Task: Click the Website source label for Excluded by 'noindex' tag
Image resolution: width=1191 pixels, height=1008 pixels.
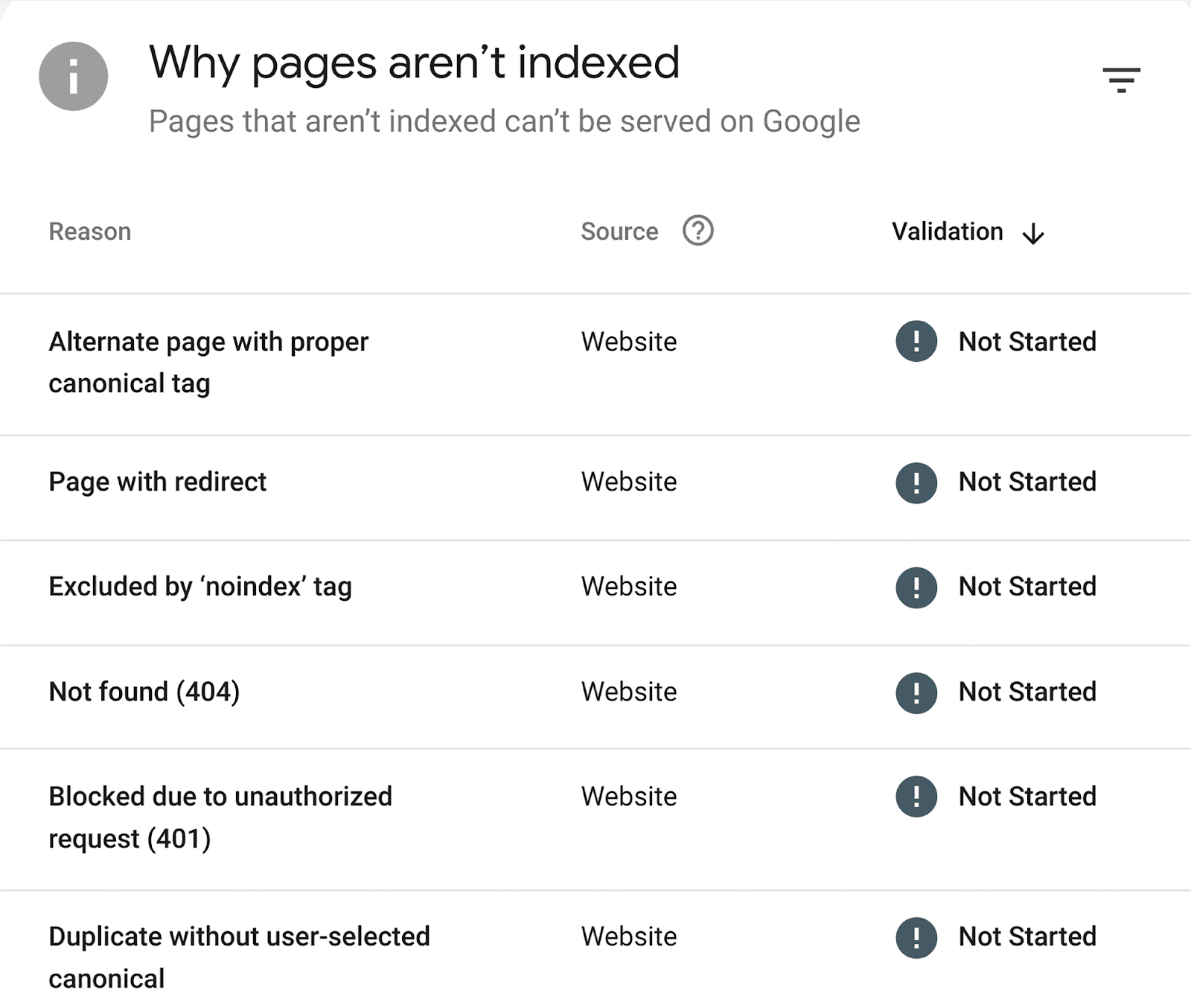Action: 629,587
